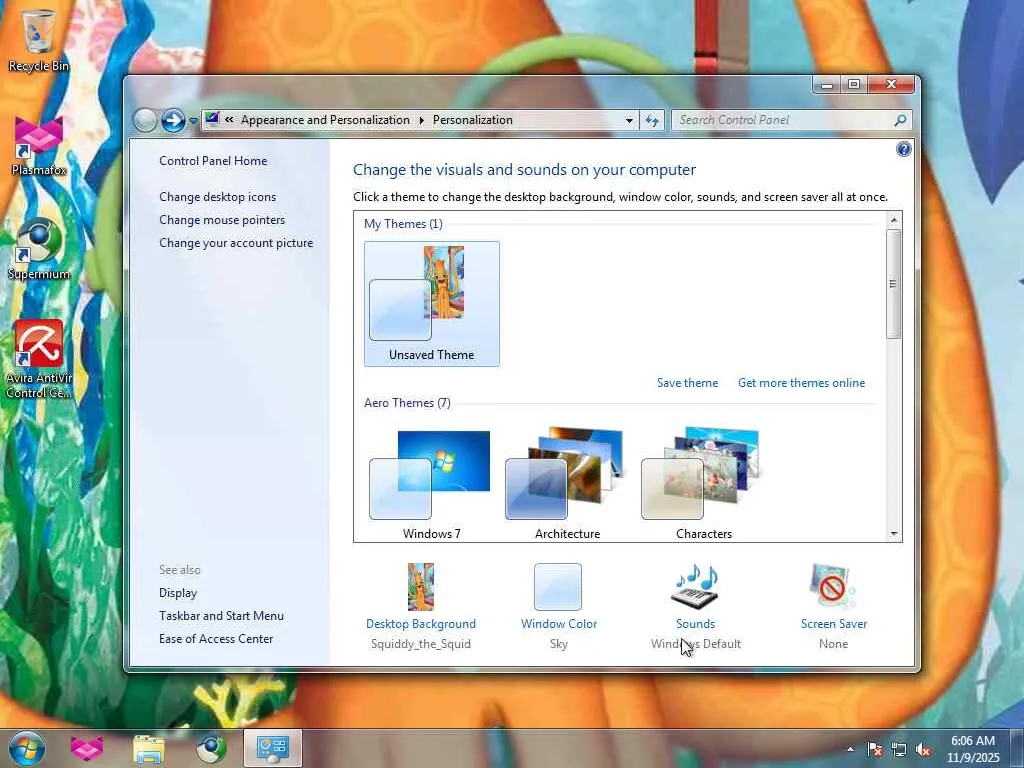Click the address bar refresh button
The width and height of the screenshot is (1024, 768).
pyautogui.click(x=652, y=120)
